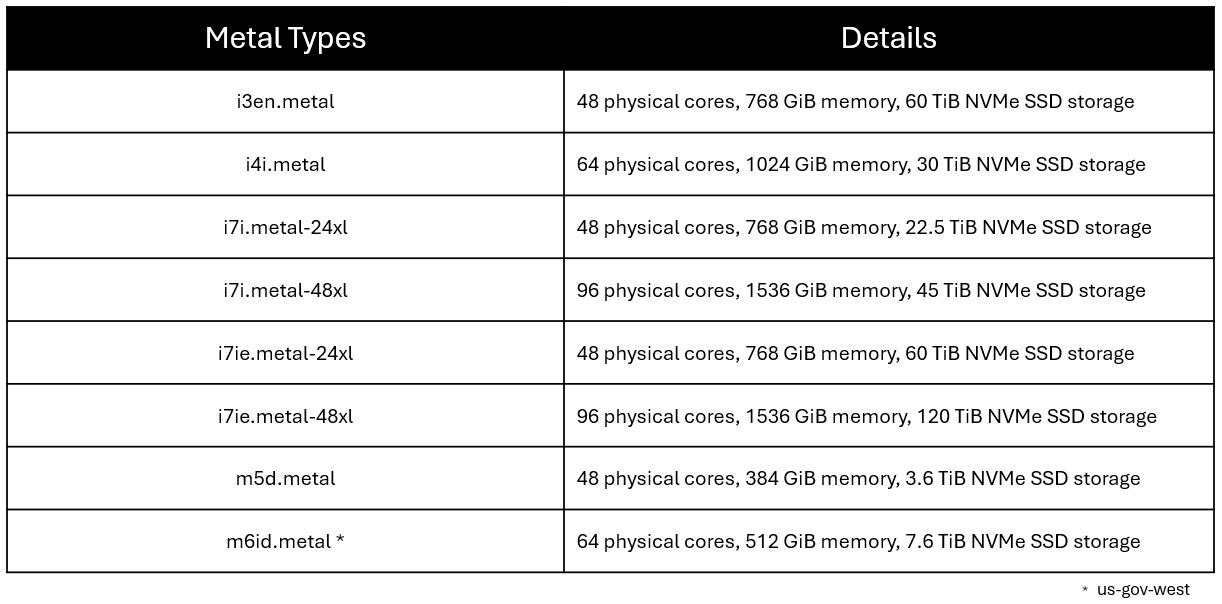Click the Metal Types column header
Screen dimensions: 1222x604
285,38
